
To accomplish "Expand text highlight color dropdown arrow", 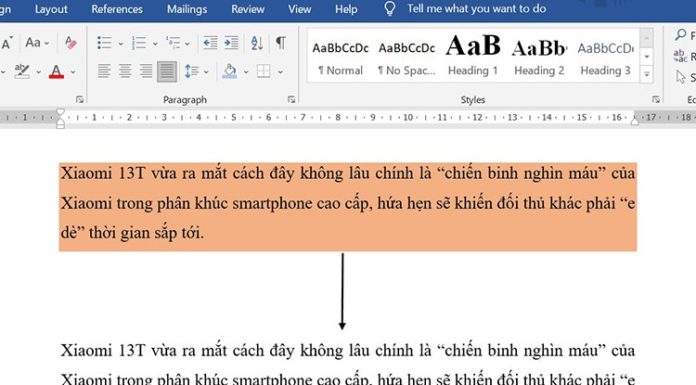I will (39, 71).
